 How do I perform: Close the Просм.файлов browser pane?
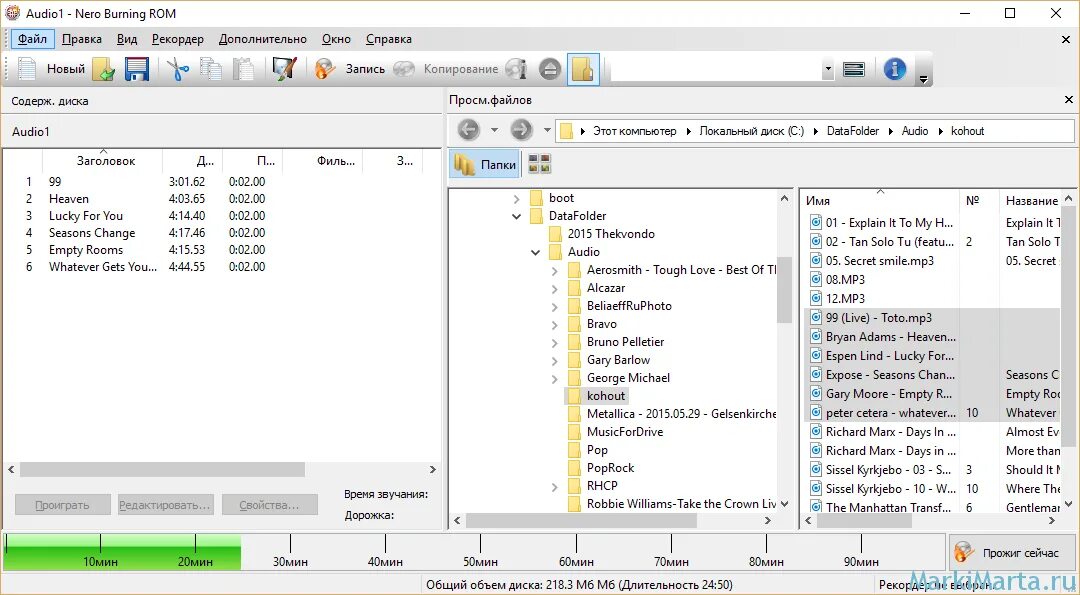(x=1068, y=100)
